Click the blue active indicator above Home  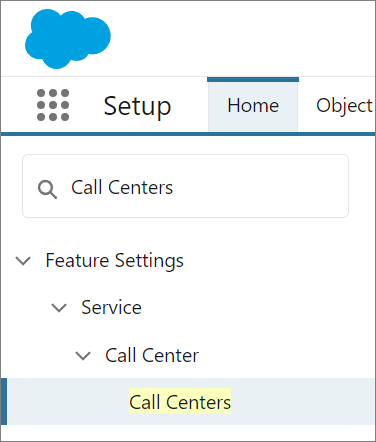[253, 79]
